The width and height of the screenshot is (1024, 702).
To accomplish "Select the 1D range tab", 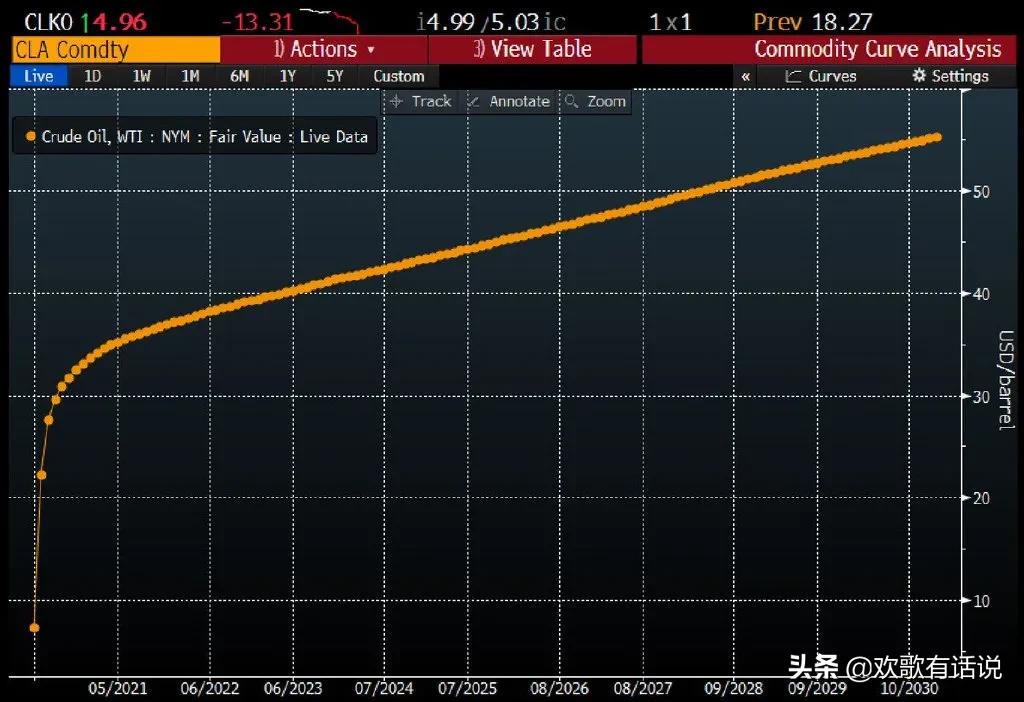I will pos(93,76).
